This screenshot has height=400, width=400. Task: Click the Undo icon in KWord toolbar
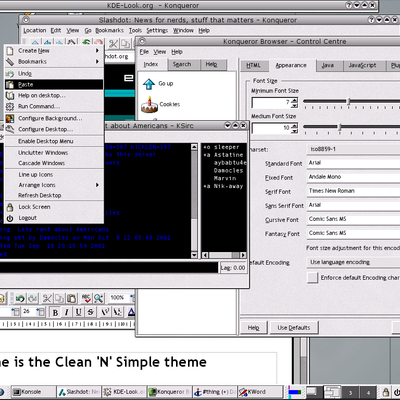[20, 298]
